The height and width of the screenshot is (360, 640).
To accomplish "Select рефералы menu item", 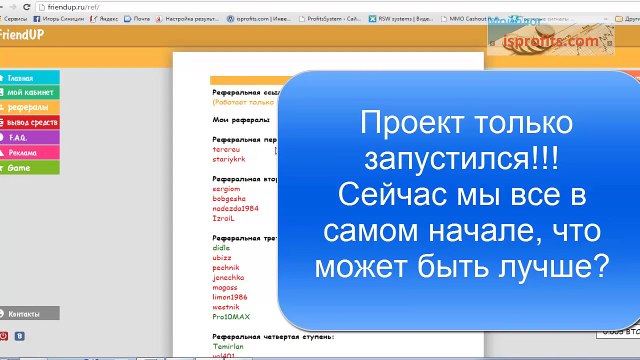I will pyautogui.click(x=30, y=107).
